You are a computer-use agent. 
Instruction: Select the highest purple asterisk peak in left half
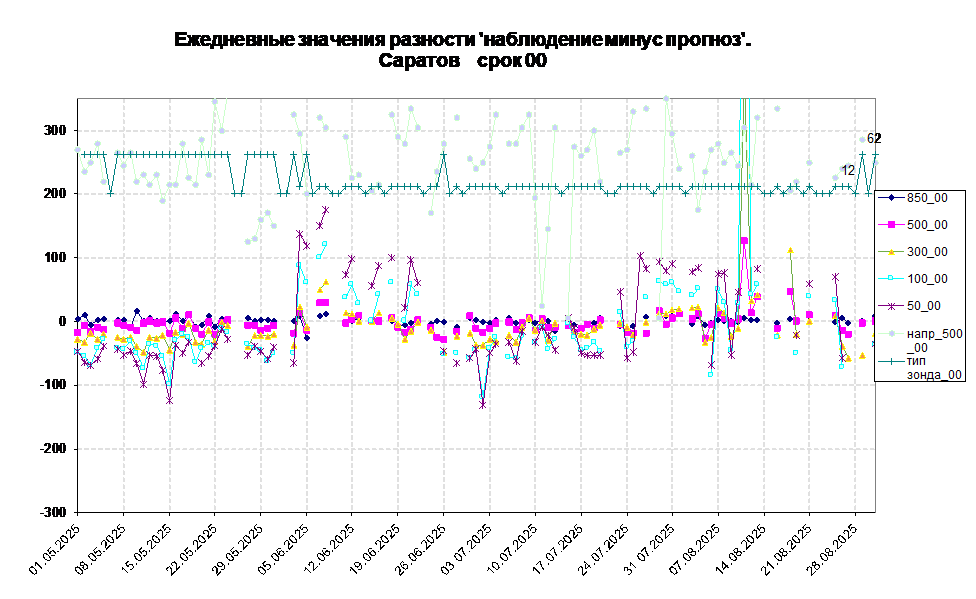click(x=326, y=210)
